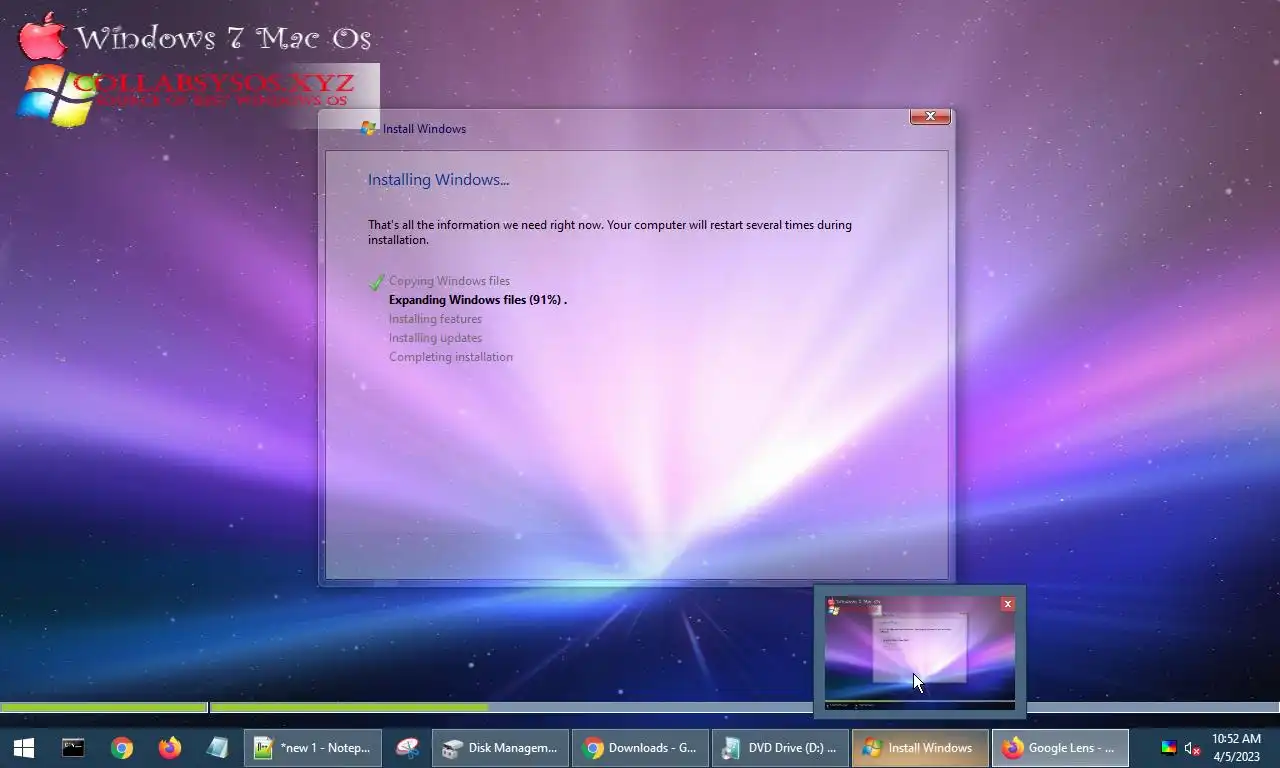Open the Snipping Tool taskbar icon

[x=407, y=748]
